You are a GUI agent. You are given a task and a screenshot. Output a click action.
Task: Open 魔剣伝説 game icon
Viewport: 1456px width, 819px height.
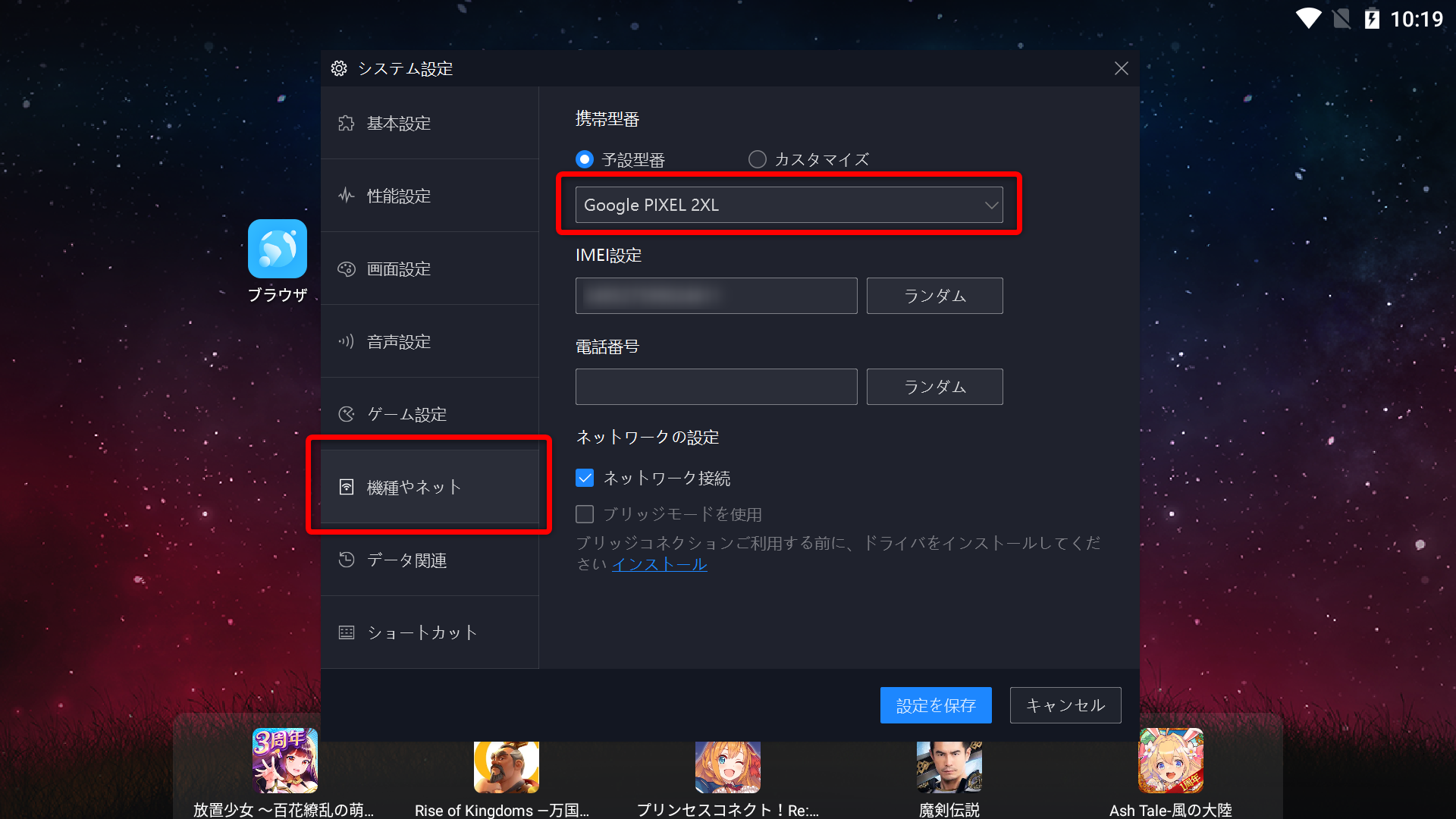[949, 767]
